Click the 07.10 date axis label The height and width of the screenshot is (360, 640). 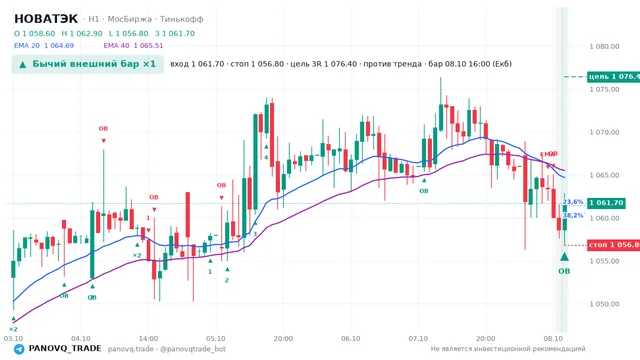click(418, 338)
